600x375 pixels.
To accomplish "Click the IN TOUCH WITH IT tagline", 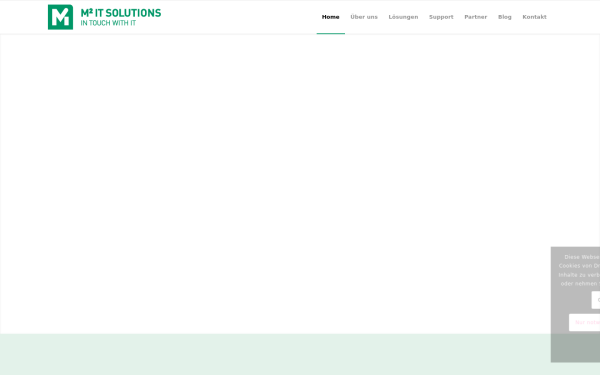I will pyautogui.click(x=108, y=23).
